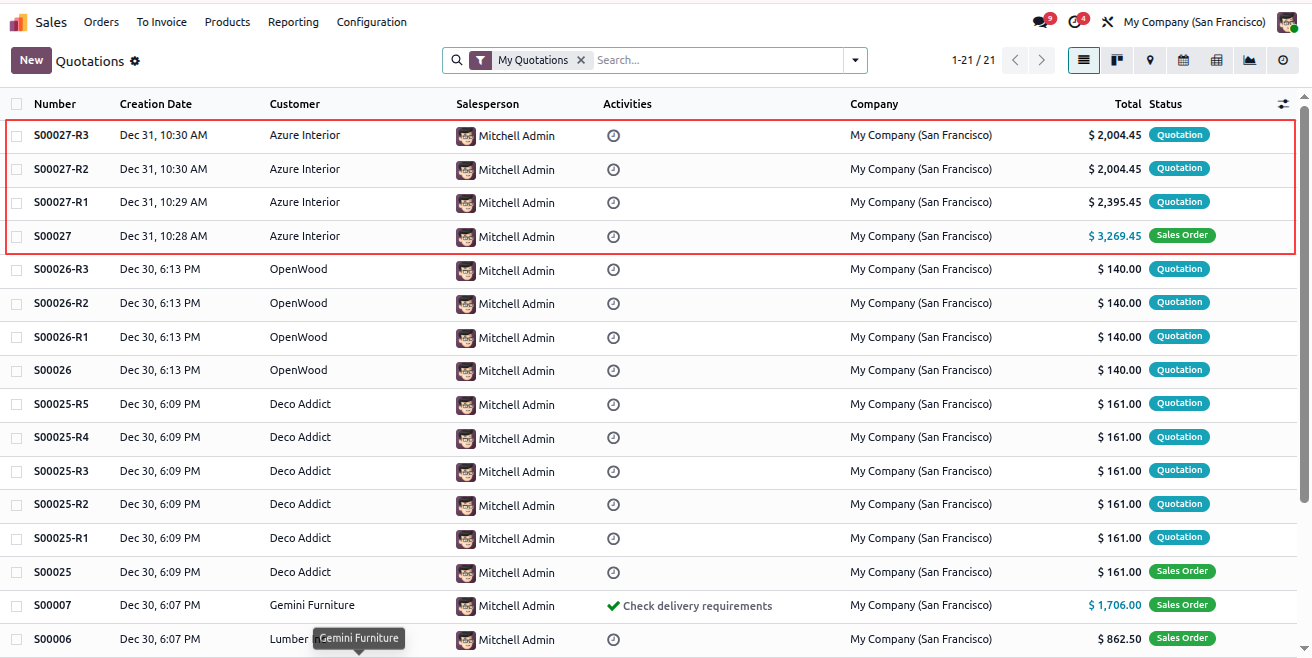The height and width of the screenshot is (658, 1312).
Task: Click the $ 3,269.45 total amount
Action: pyautogui.click(x=1115, y=236)
